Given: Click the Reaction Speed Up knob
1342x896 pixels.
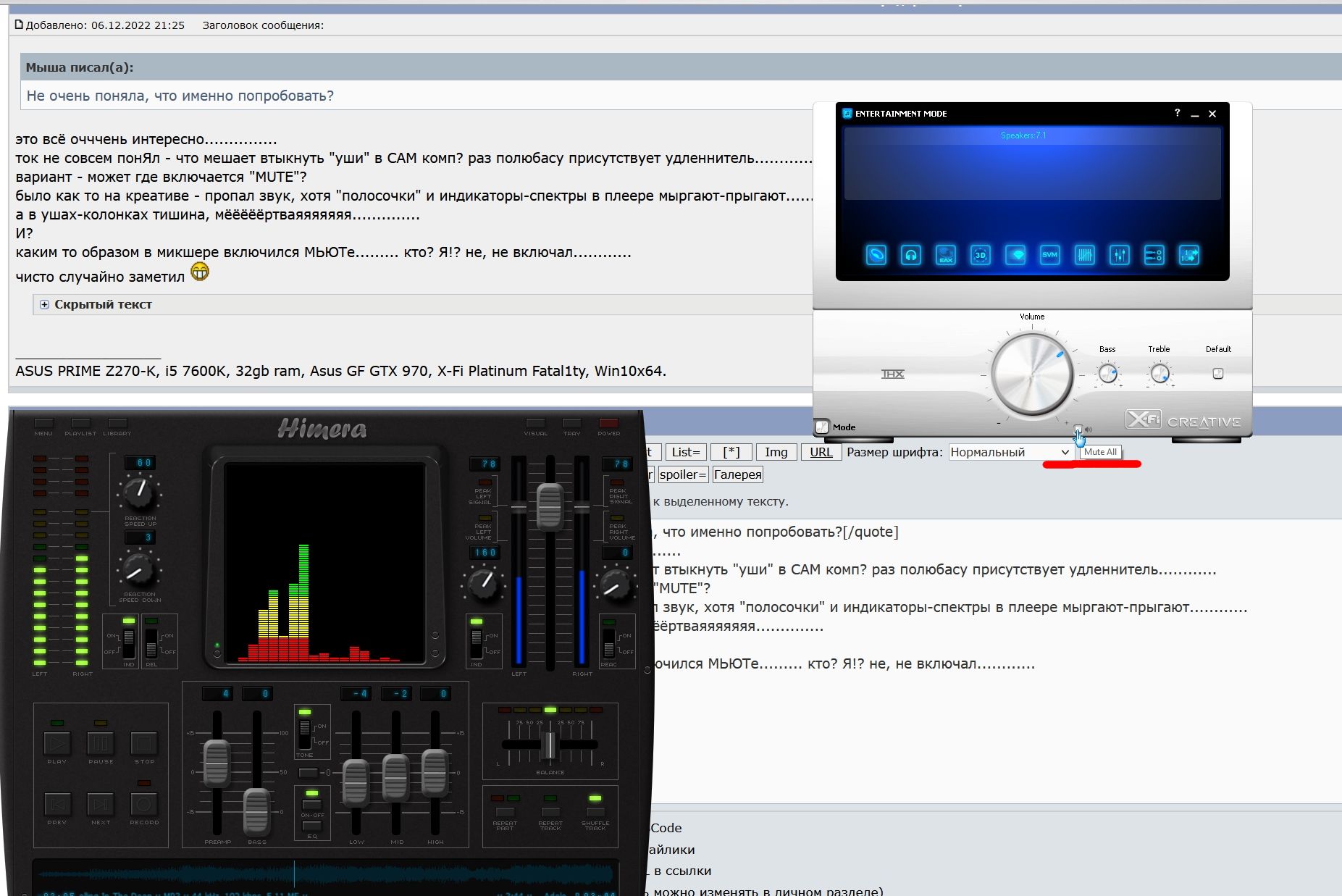Looking at the screenshot, I should (138, 494).
